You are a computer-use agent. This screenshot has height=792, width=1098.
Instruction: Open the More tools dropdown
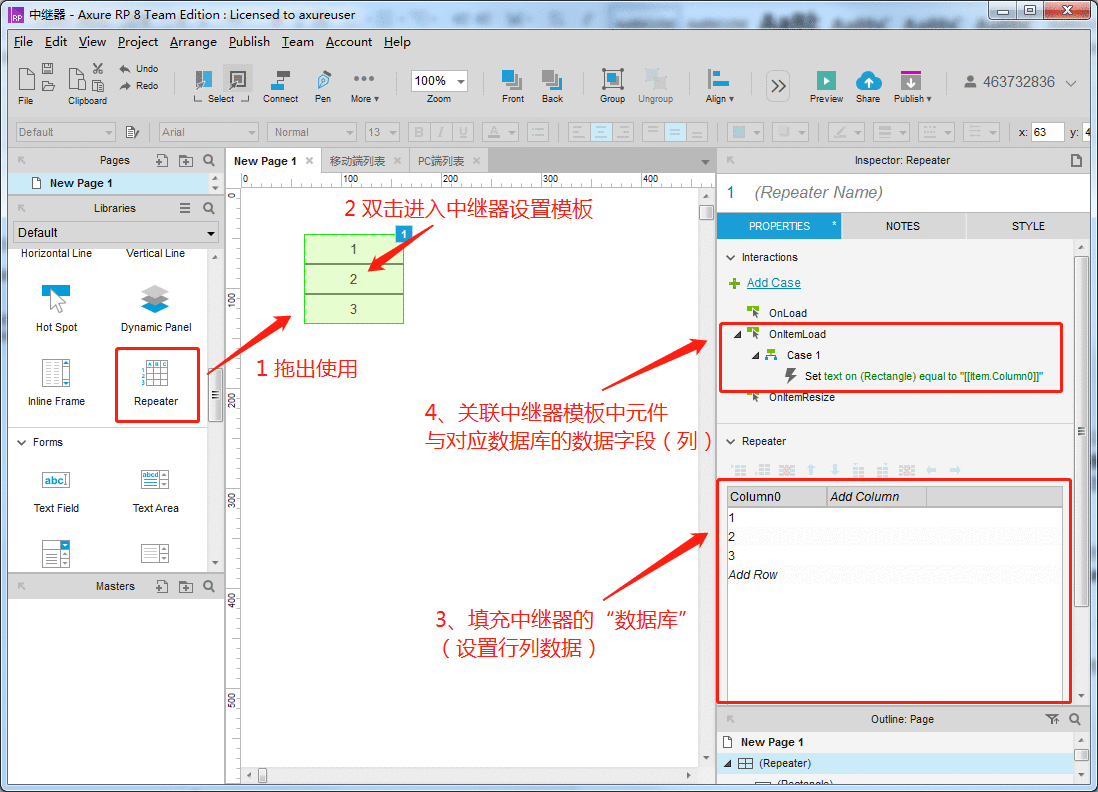point(364,86)
